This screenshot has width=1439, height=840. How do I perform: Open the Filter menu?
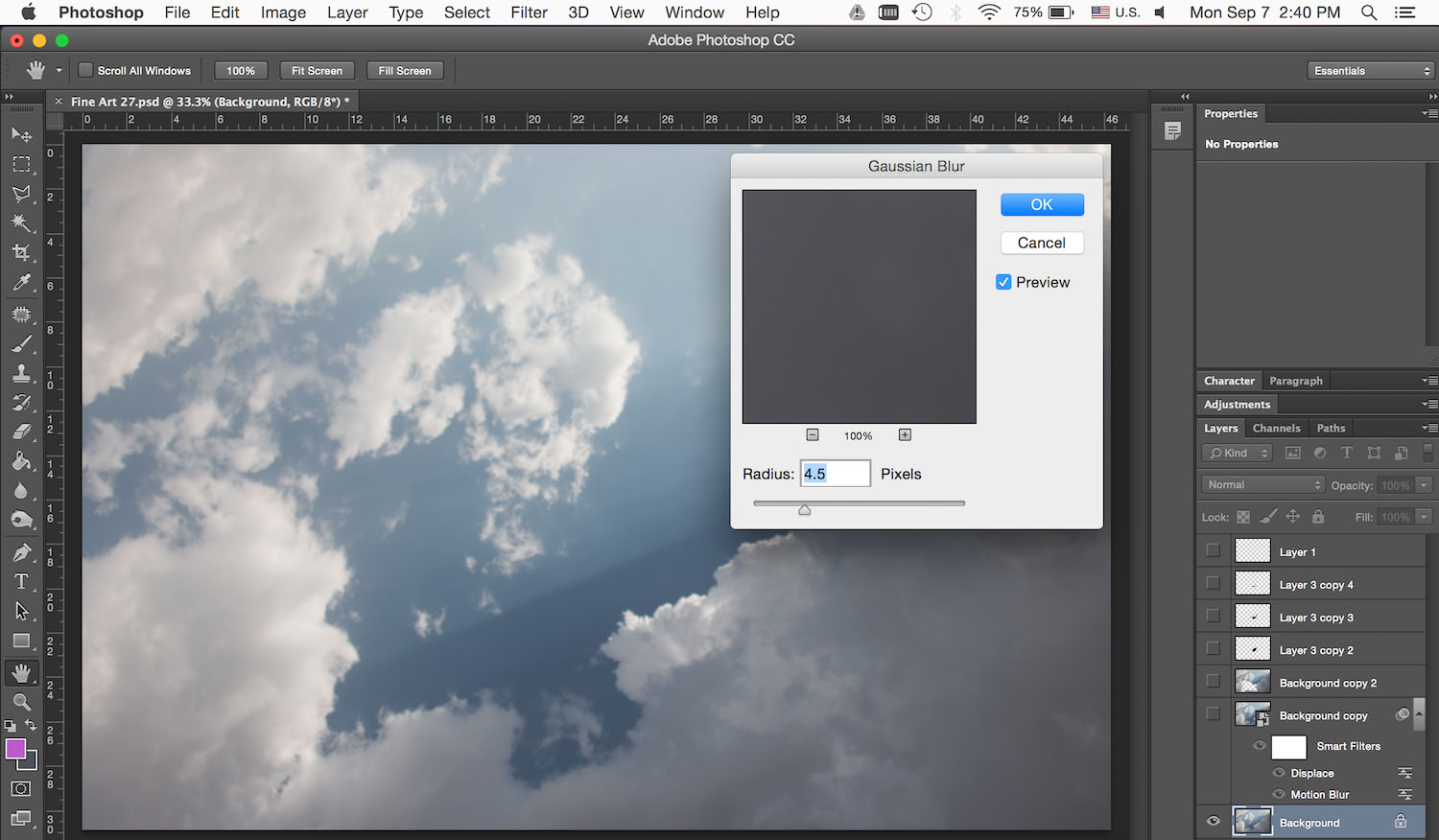click(529, 12)
